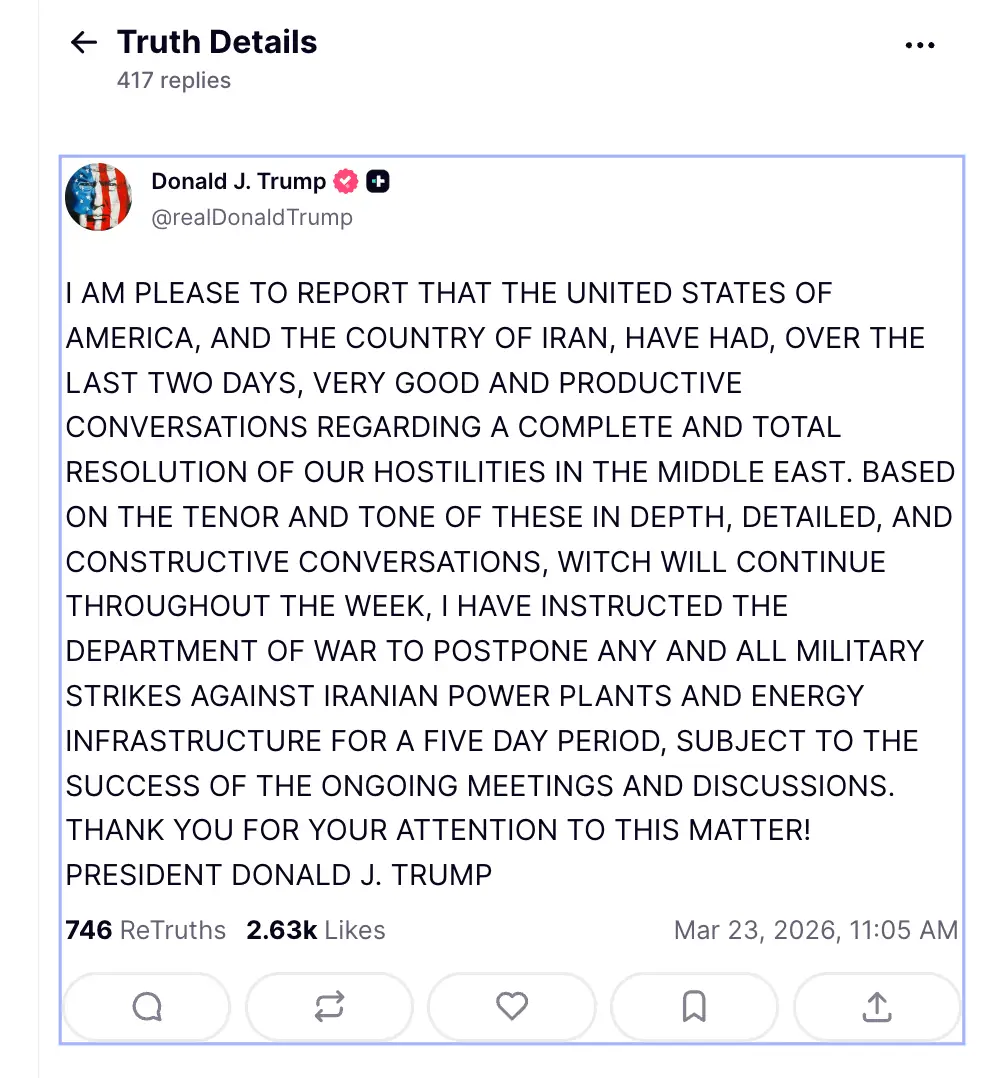Like the post using the heart icon
The image size is (984, 1078).
(x=512, y=1007)
